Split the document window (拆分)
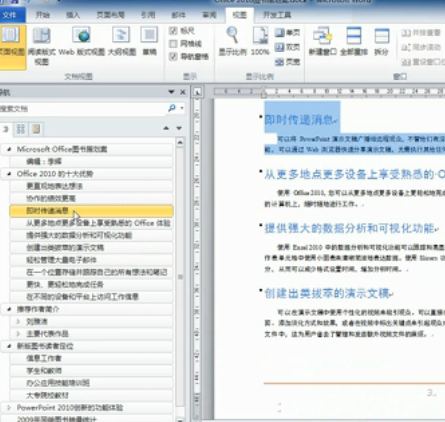445x422 pixels. point(382,42)
